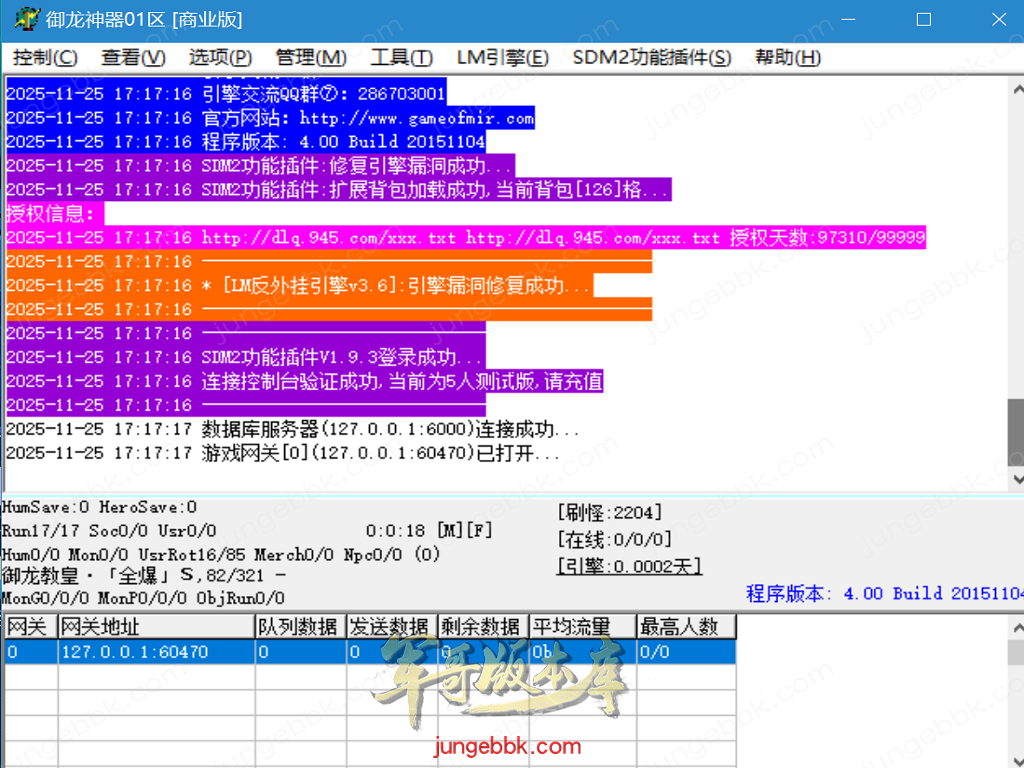Click the gateway table scrollbar up arrow
Image resolution: width=1024 pixels, height=768 pixels.
1015,626
